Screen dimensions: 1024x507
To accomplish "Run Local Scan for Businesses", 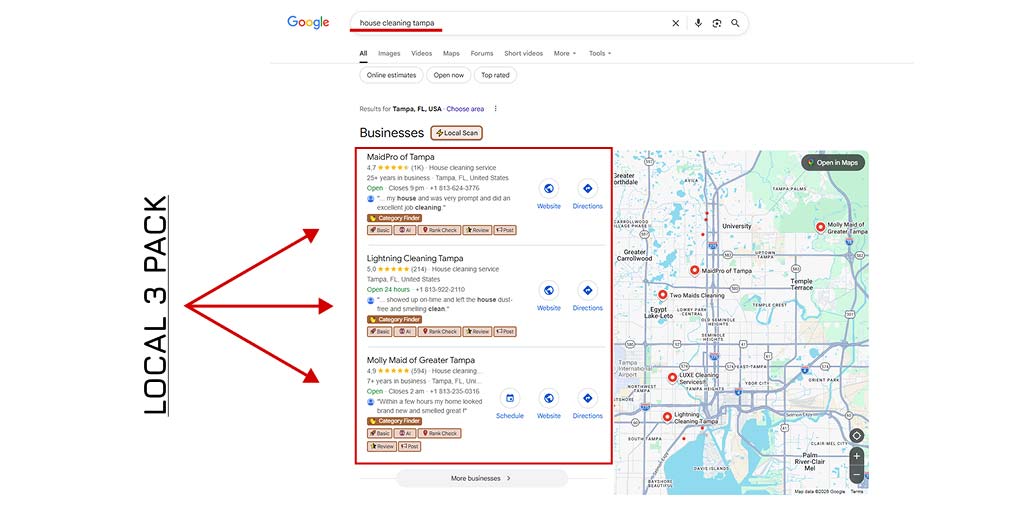I will (x=456, y=133).
